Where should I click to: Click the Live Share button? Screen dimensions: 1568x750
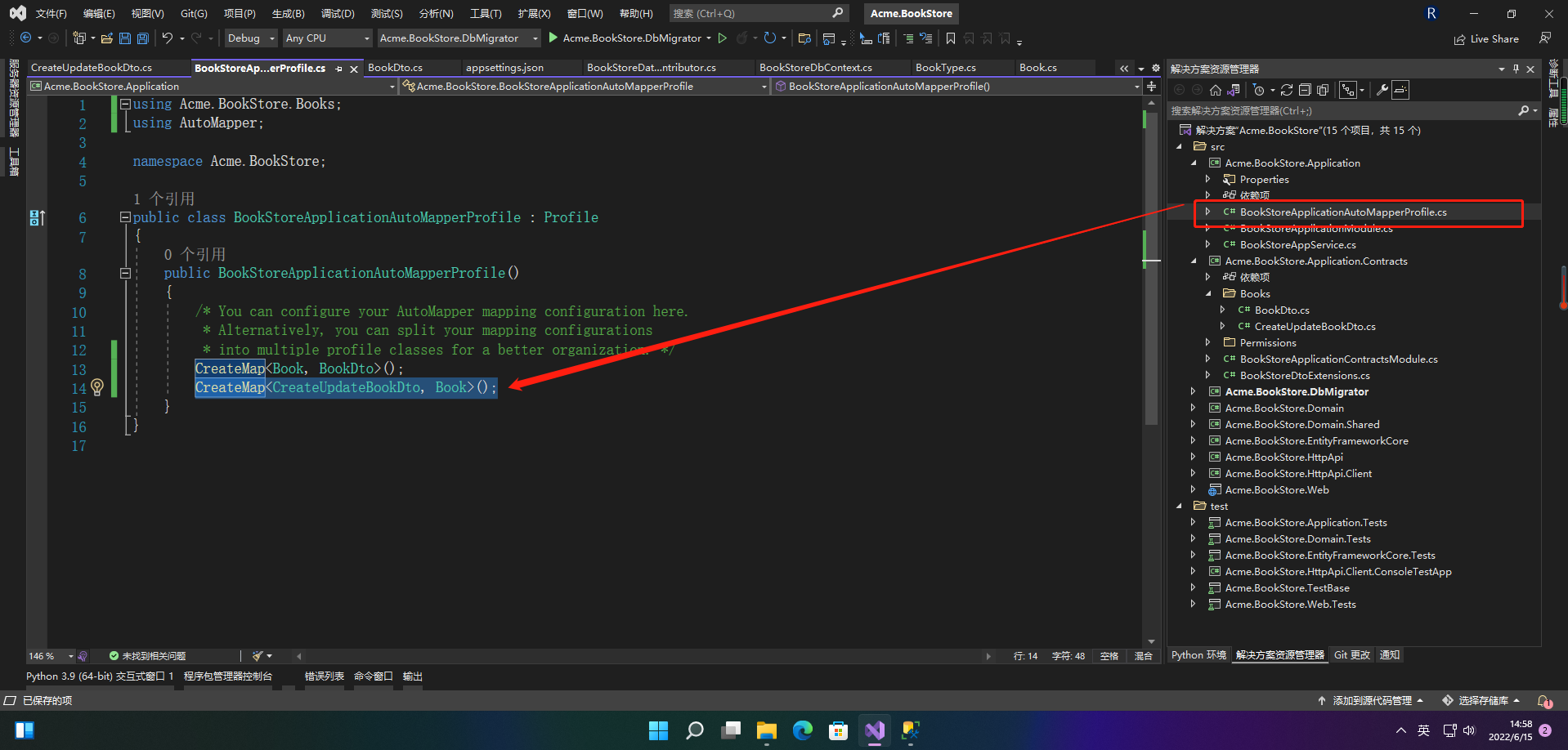click(x=1486, y=38)
